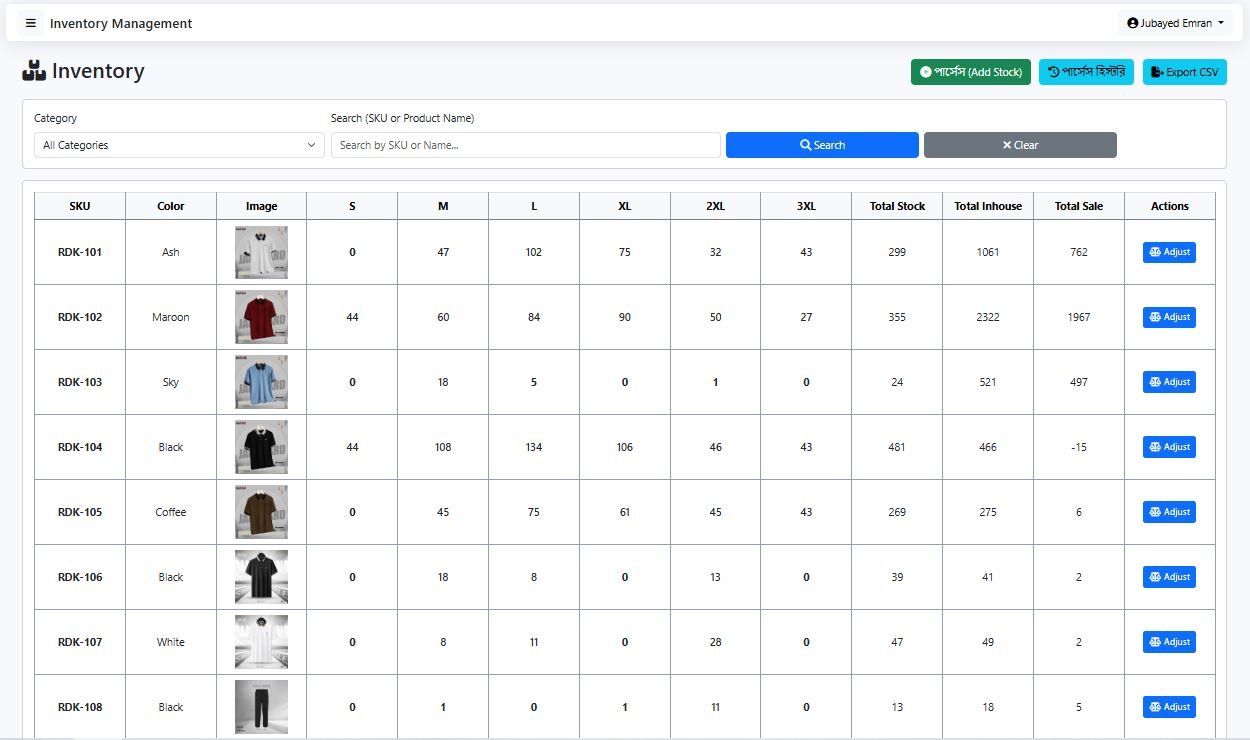Adjust stock for RDK-104
The image size is (1250, 740).
pyautogui.click(x=1169, y=447)
